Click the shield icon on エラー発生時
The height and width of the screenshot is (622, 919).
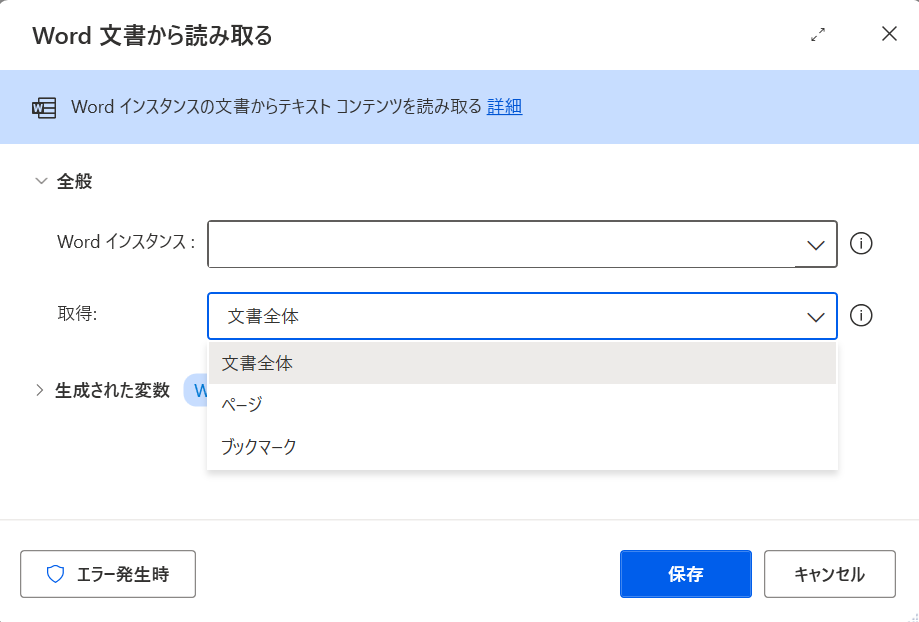55,574
